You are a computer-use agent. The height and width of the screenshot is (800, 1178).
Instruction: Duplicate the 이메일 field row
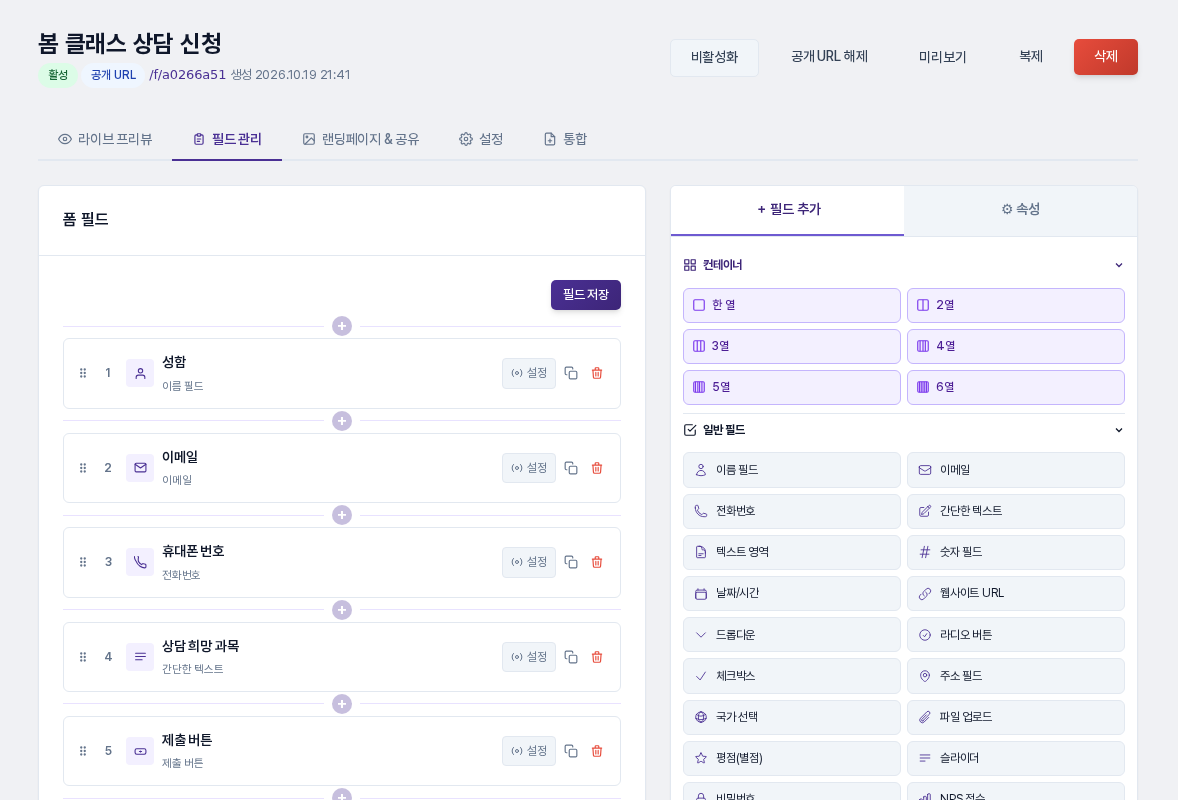[x=571, y=468]
